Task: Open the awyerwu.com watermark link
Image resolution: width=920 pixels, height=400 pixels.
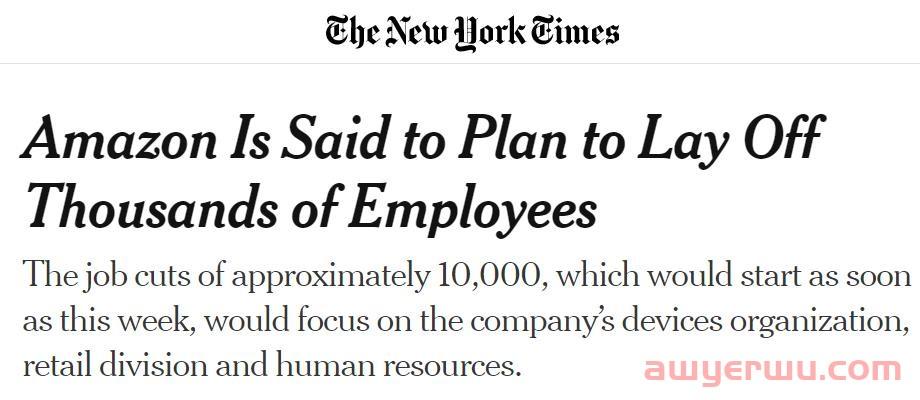Action: tap(773, 371)
